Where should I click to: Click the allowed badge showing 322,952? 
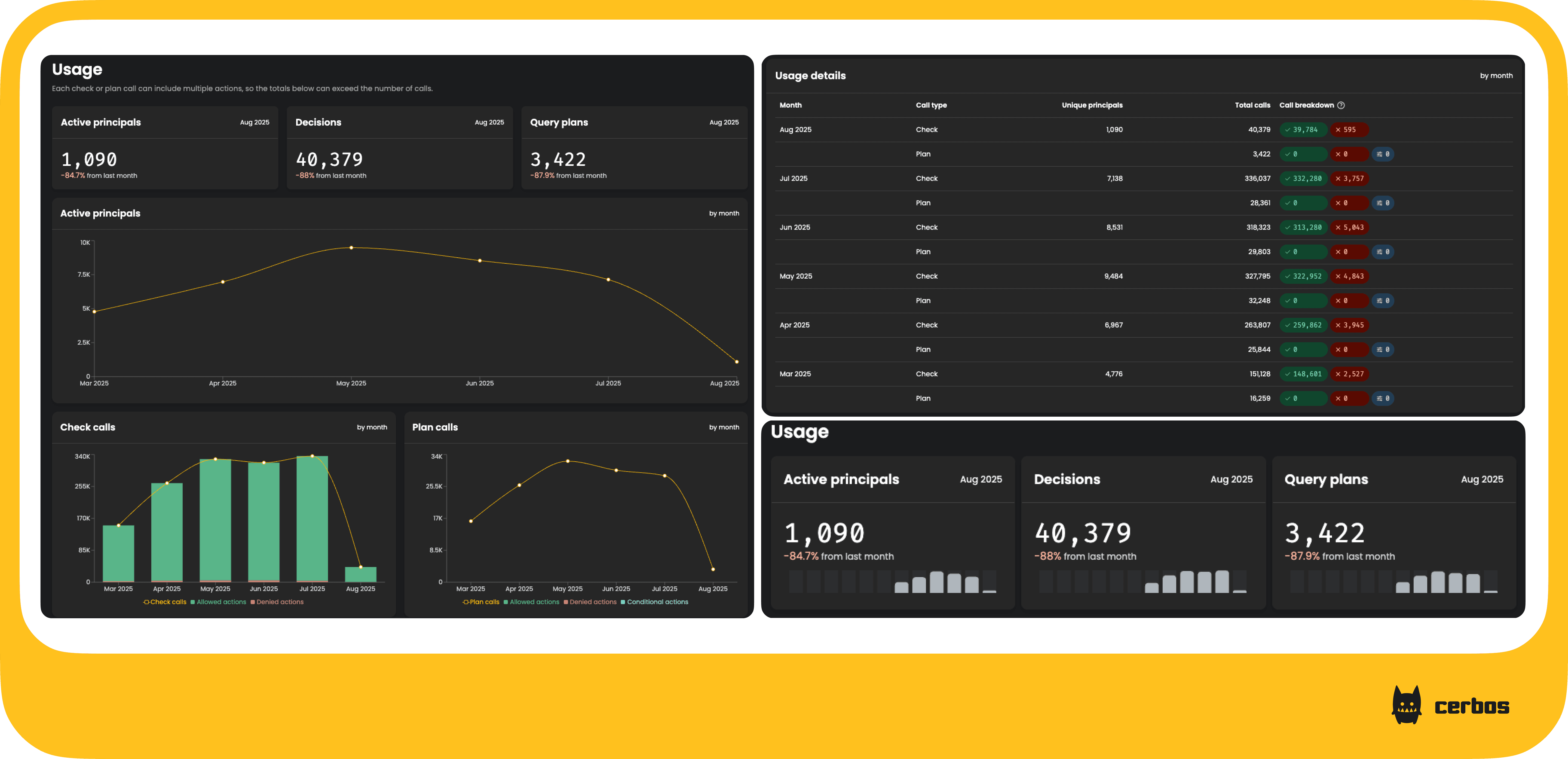[1303, 276]
